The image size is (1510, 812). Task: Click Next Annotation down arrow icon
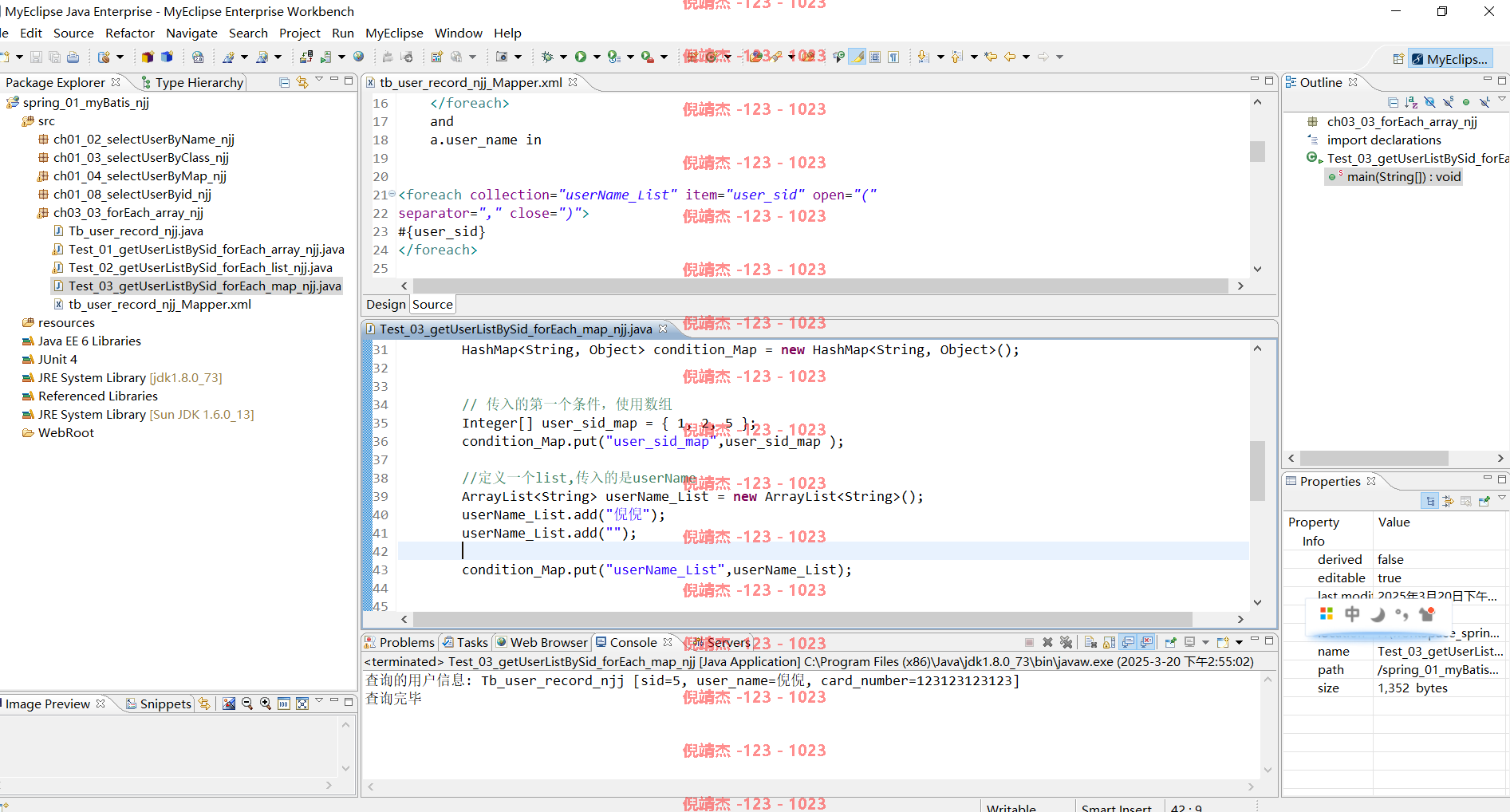[923, 57]
